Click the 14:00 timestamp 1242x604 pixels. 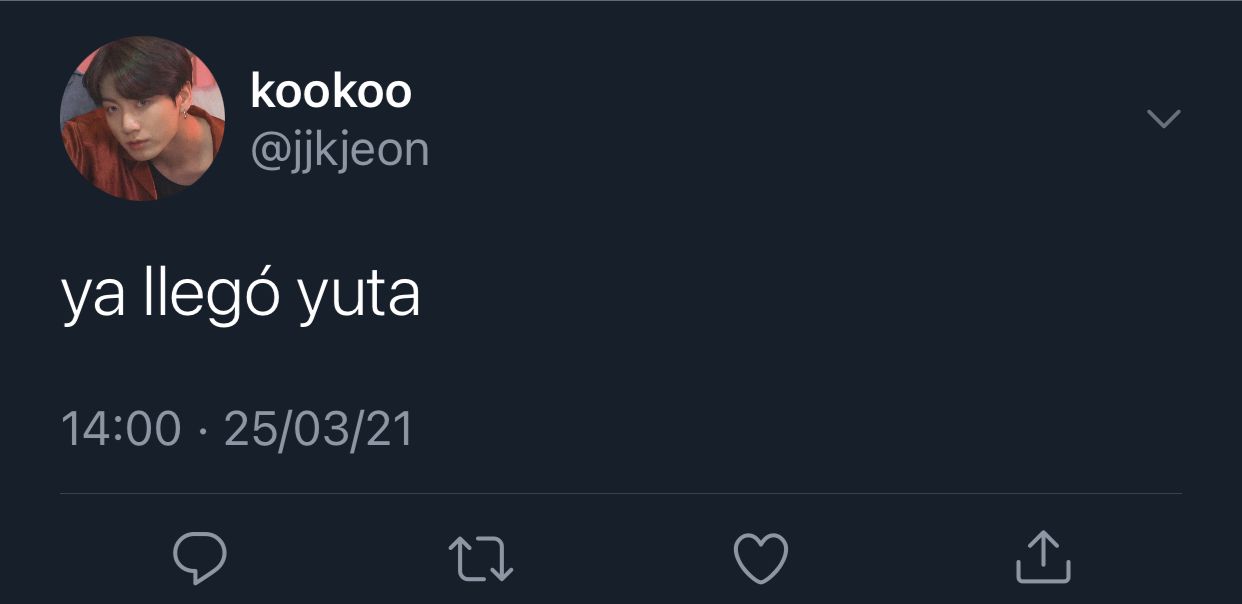(121, 430)
